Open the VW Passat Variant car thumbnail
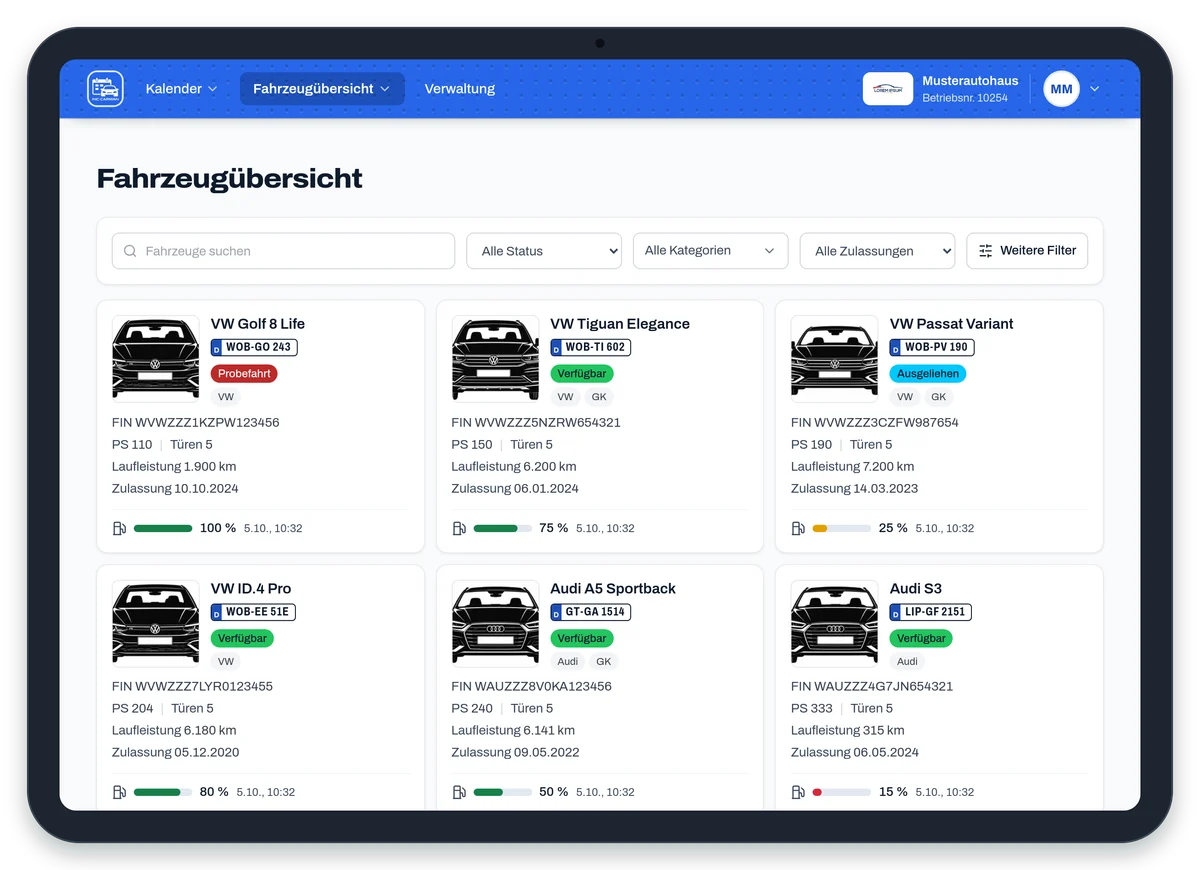1200x870 pixels. point(834,359)
